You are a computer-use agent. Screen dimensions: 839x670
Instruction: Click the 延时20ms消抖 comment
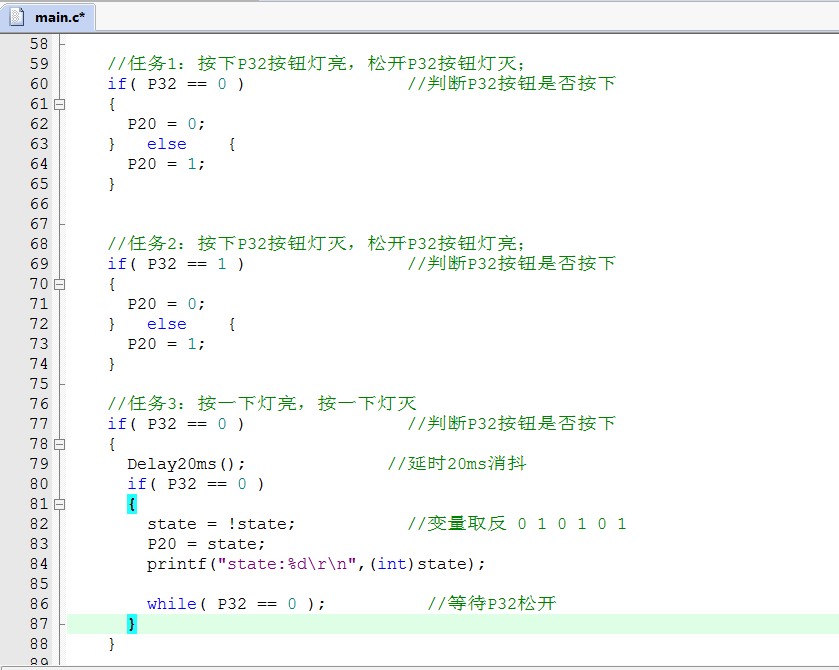point(457,463)
